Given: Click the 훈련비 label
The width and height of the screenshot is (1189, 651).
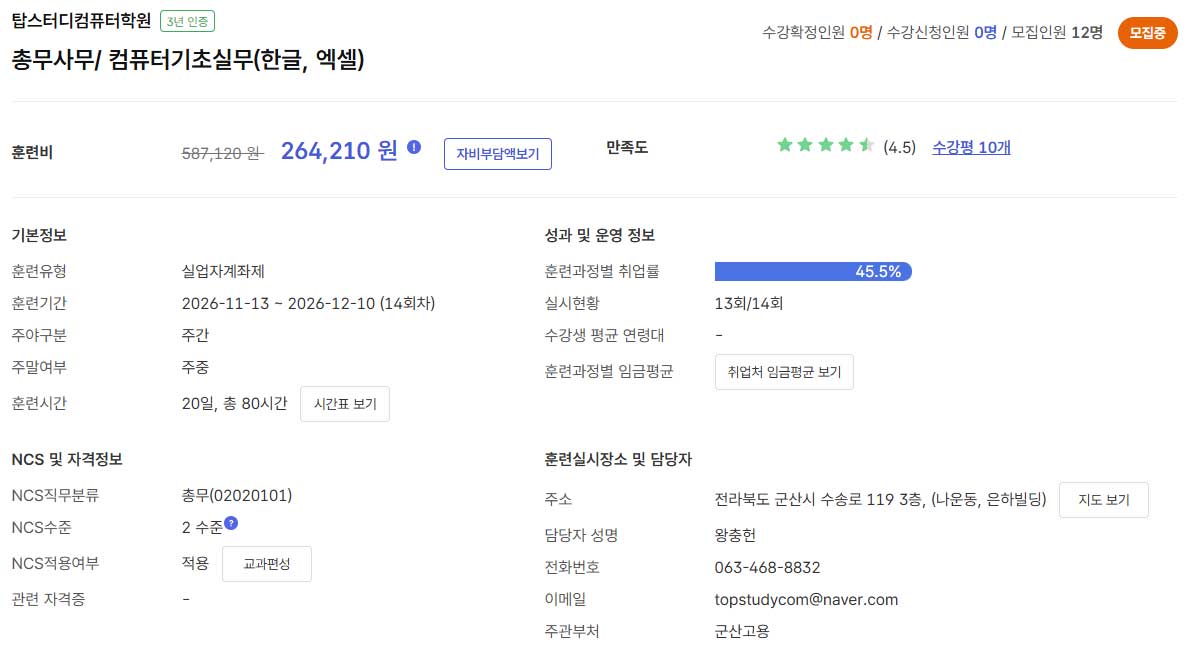Looking at the screenshot, I should coord(32,153).
